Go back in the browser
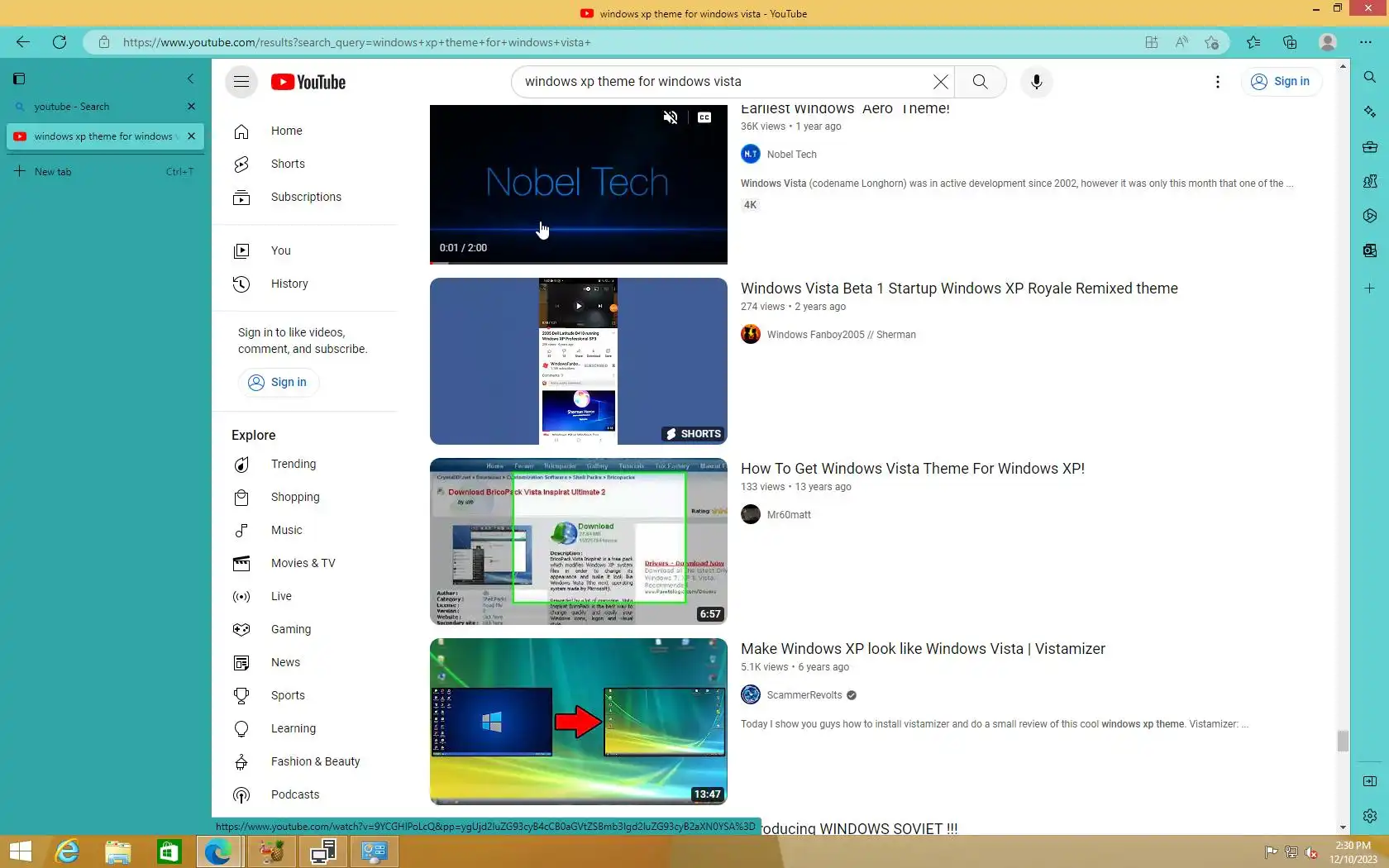1389x868 pixels. coord(23,42)
